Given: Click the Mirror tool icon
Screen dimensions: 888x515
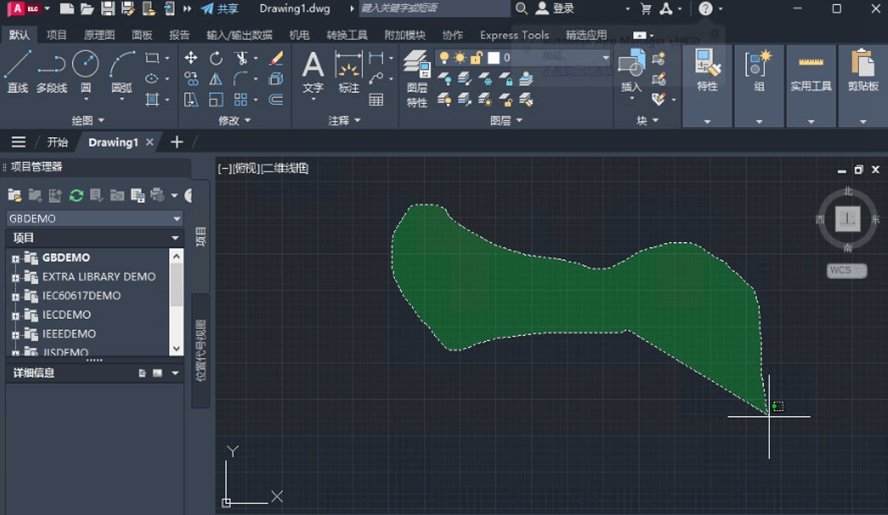Looking at the screenshot, I should click(216, 79).
